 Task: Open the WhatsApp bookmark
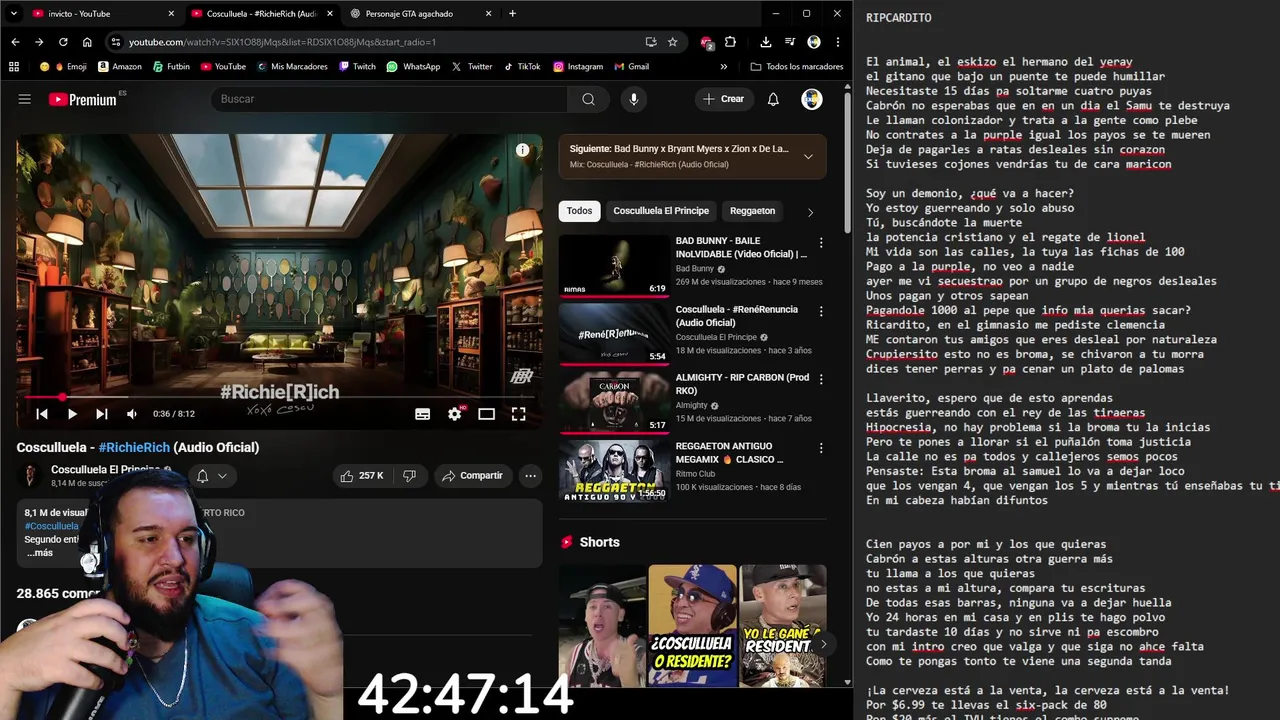[x=413, y=67]
